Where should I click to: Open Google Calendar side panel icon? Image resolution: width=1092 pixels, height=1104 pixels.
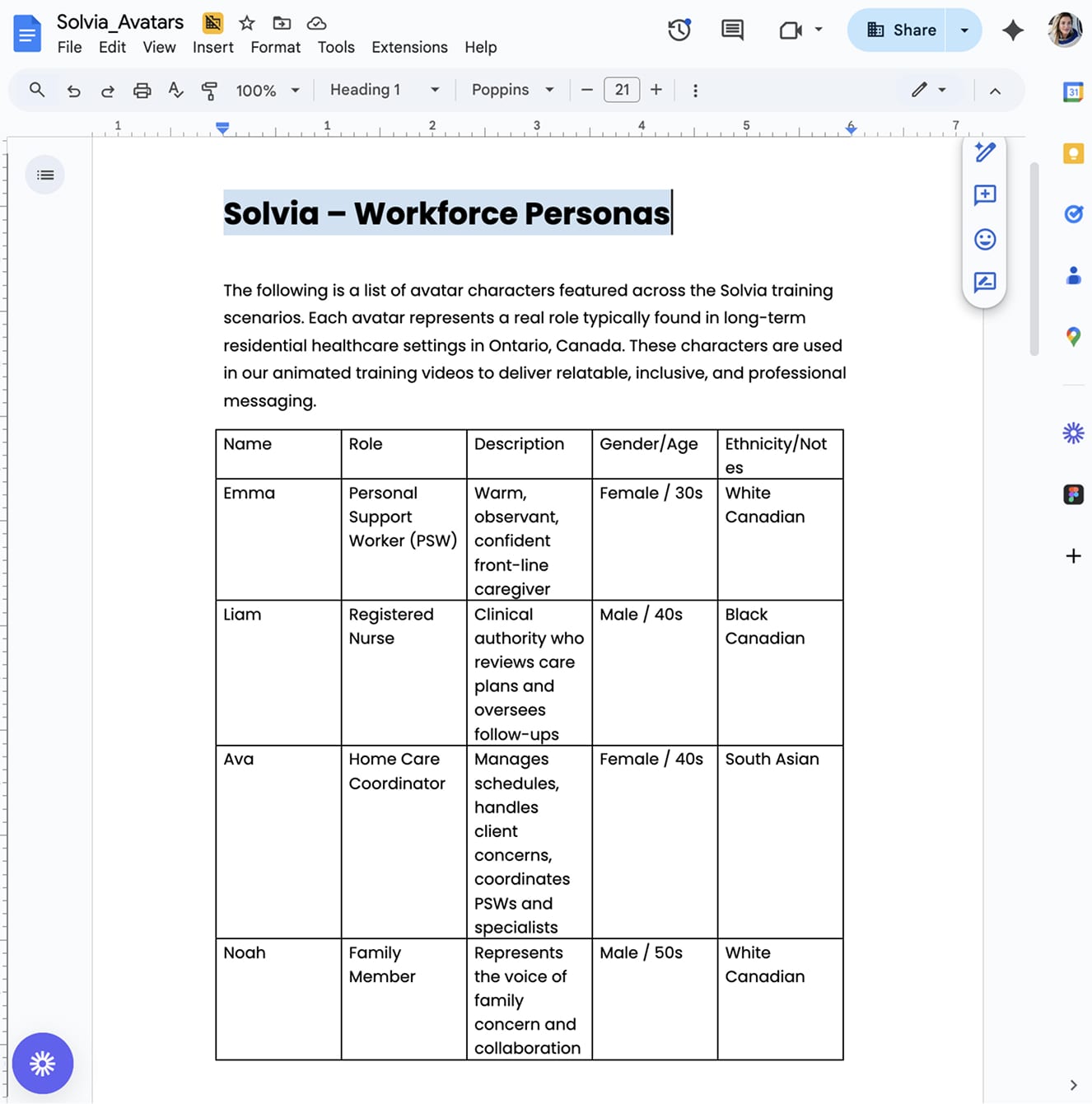click(1073, 92)
